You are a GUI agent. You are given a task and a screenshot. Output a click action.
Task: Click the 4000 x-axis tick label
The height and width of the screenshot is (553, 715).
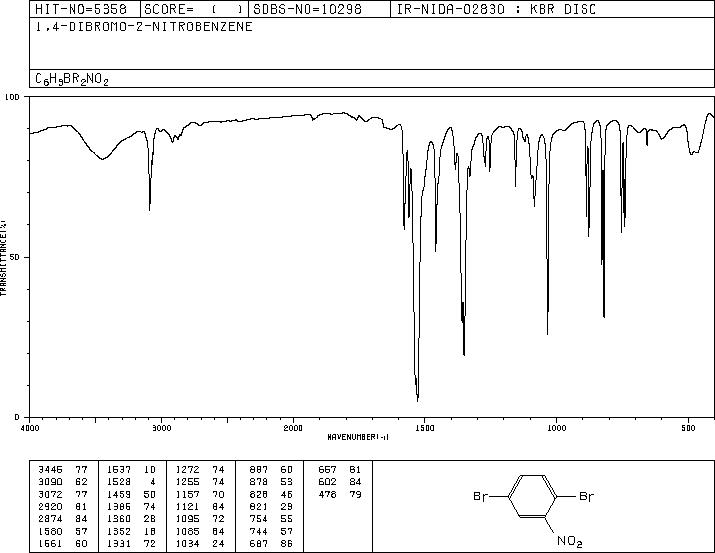[30, 428]
